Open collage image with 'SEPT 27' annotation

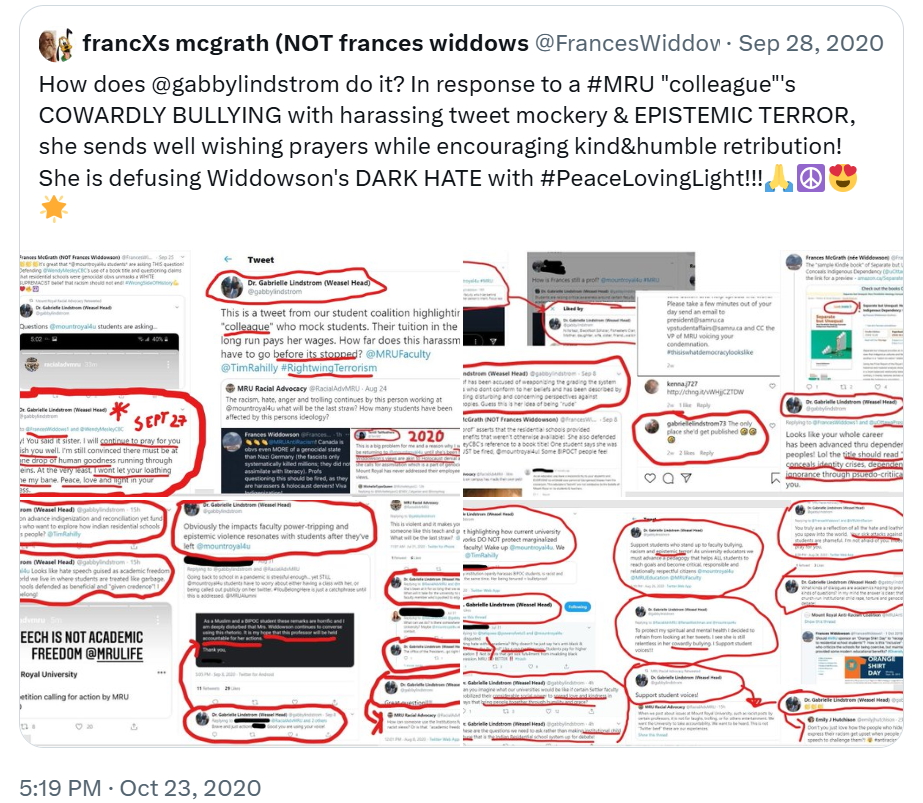112,374
